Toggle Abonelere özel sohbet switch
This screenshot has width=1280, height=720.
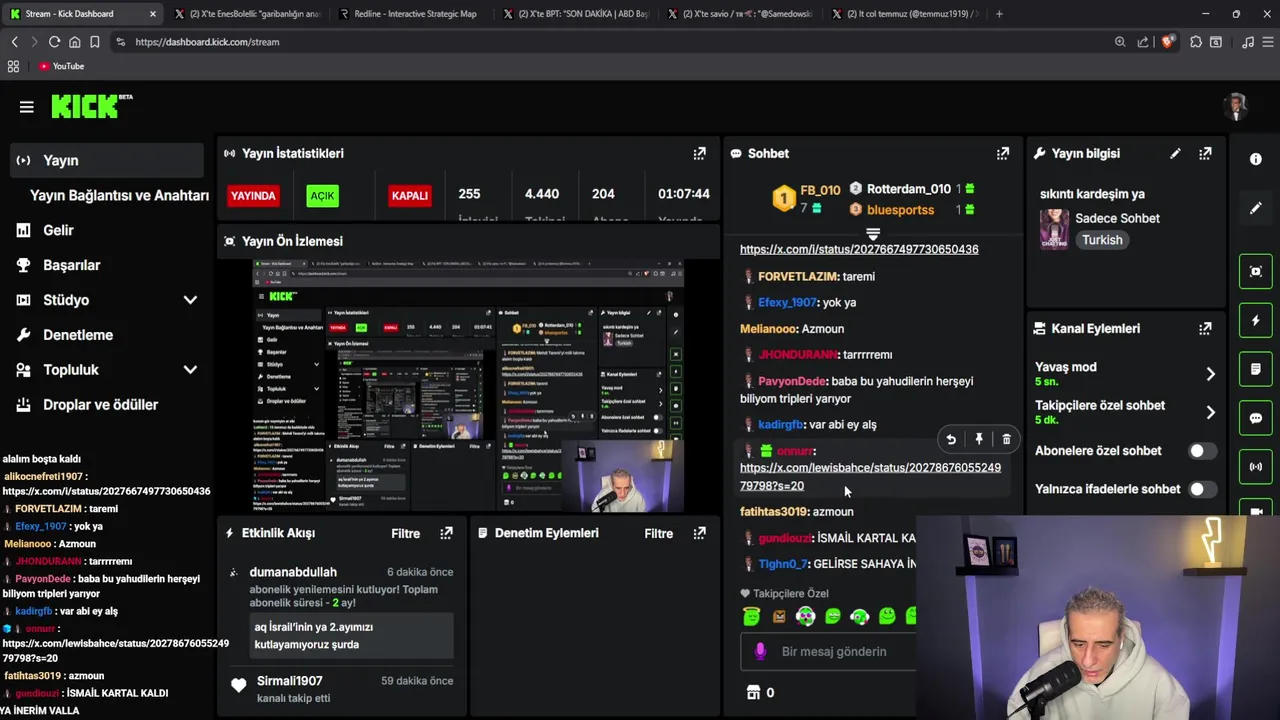click(x=1203, y=451)
